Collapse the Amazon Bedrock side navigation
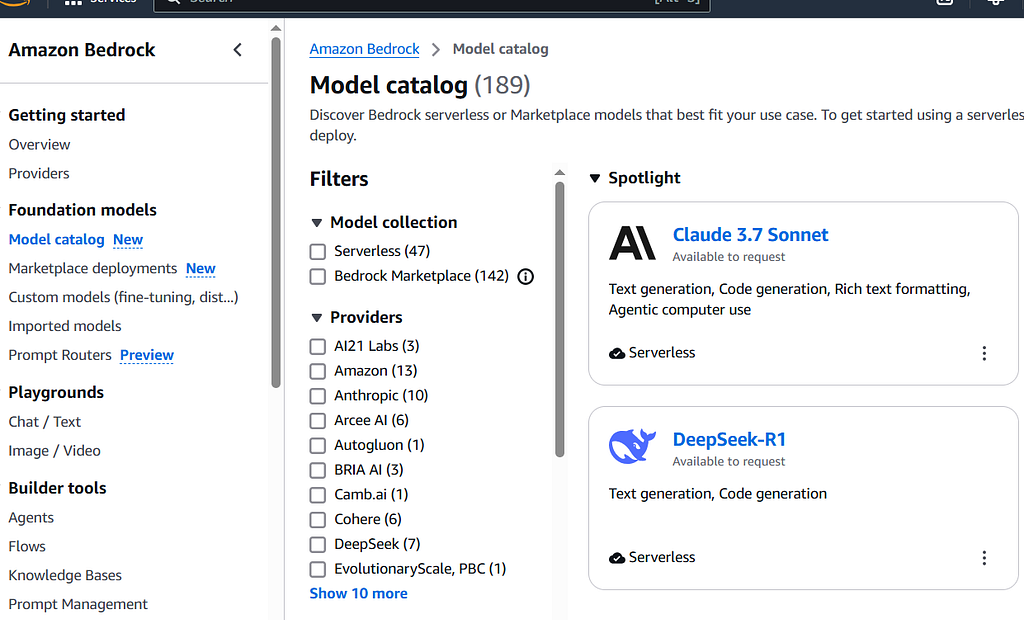Screen dimensions: 1024x620 pos(238,50)
